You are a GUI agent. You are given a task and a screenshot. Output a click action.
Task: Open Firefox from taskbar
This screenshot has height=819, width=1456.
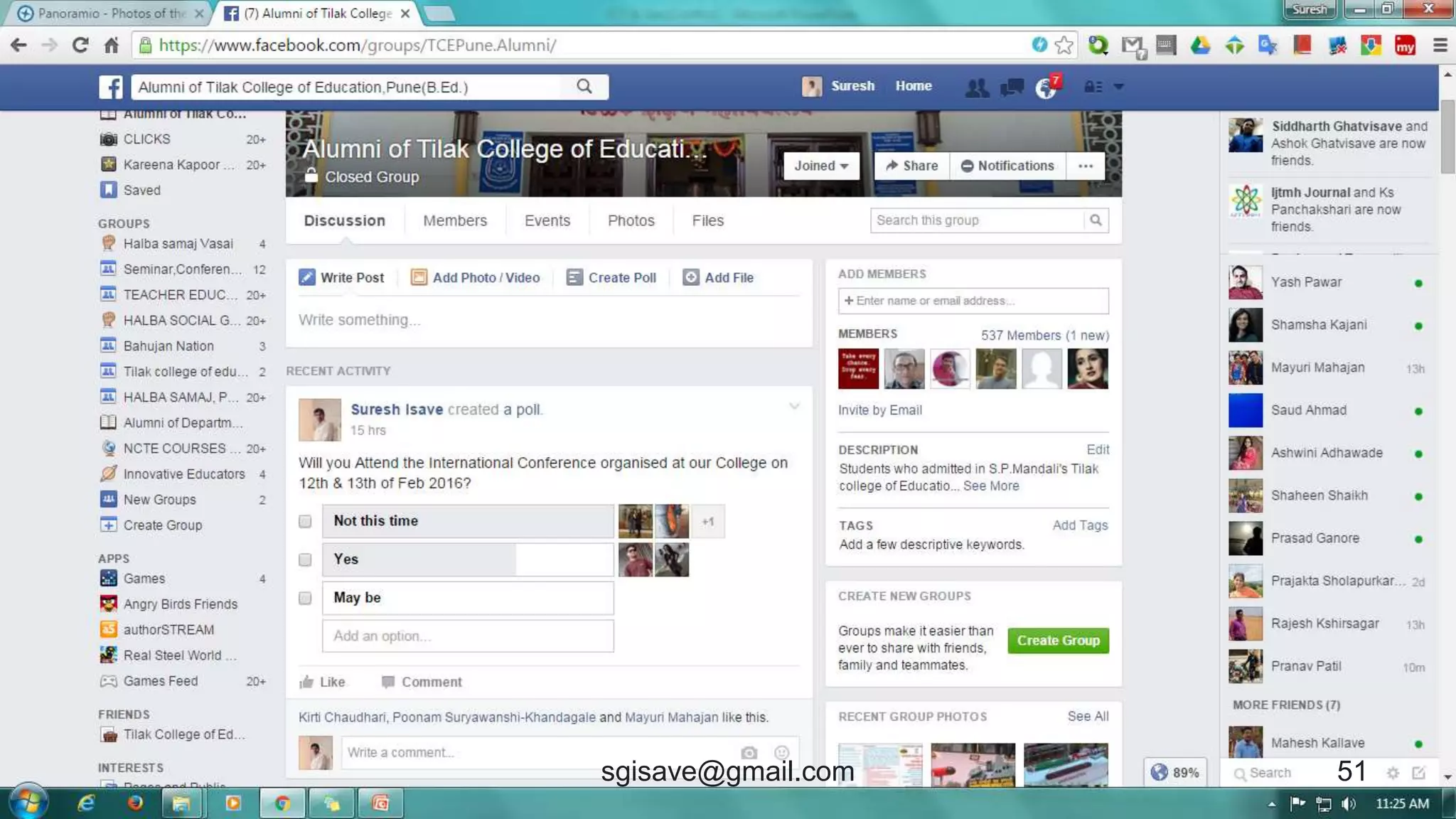point(135,803)
